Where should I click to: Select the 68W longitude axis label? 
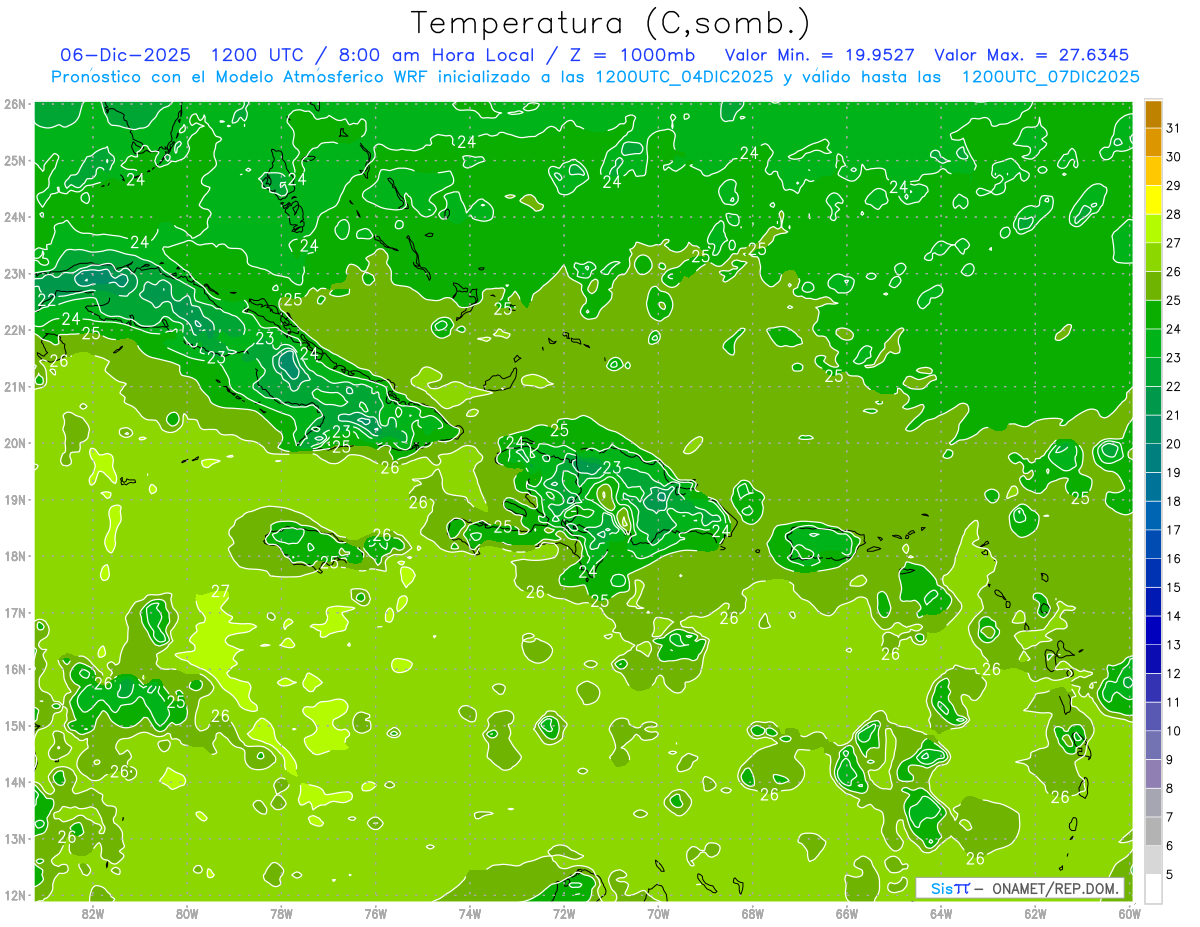(x=753, y=913)
